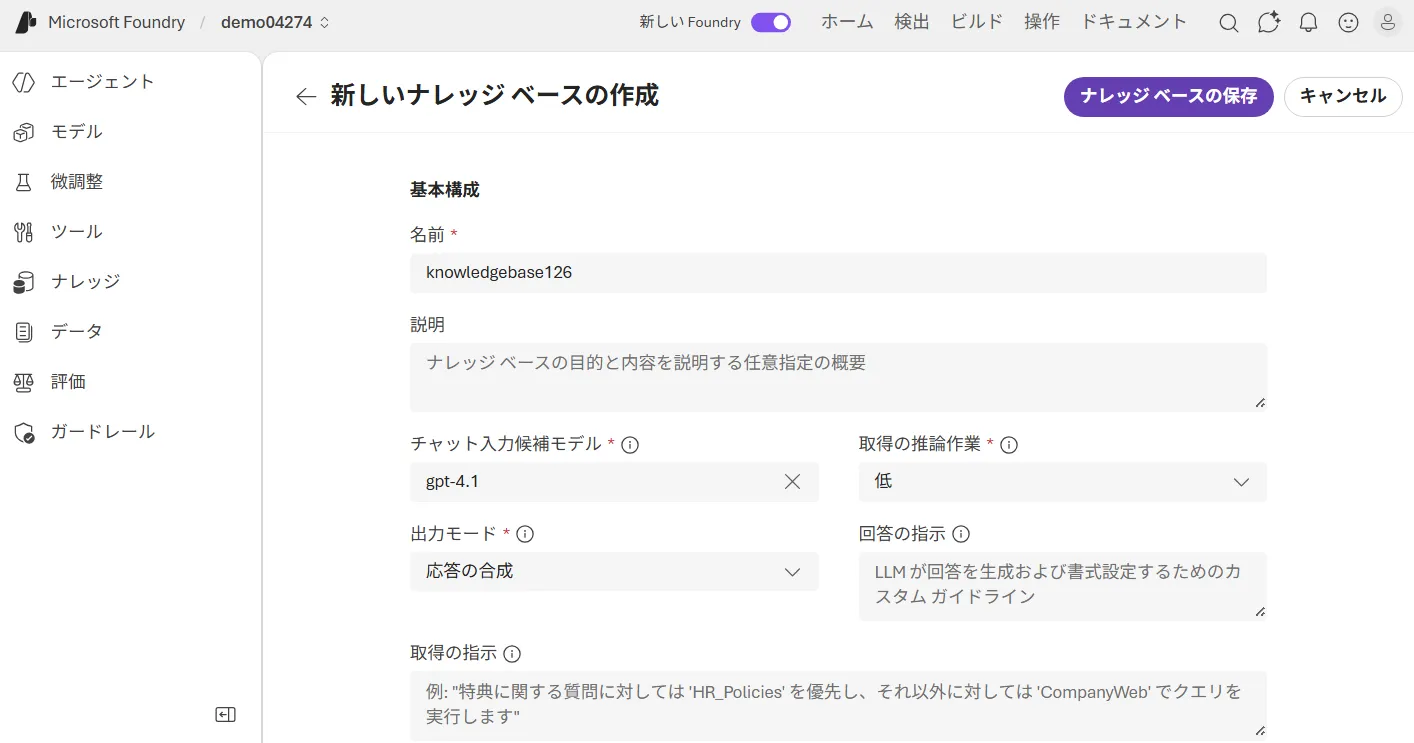This screenshot has height=743, width=1414.
Task: Click the ツール wrench icon
Action: pos(24,232)
